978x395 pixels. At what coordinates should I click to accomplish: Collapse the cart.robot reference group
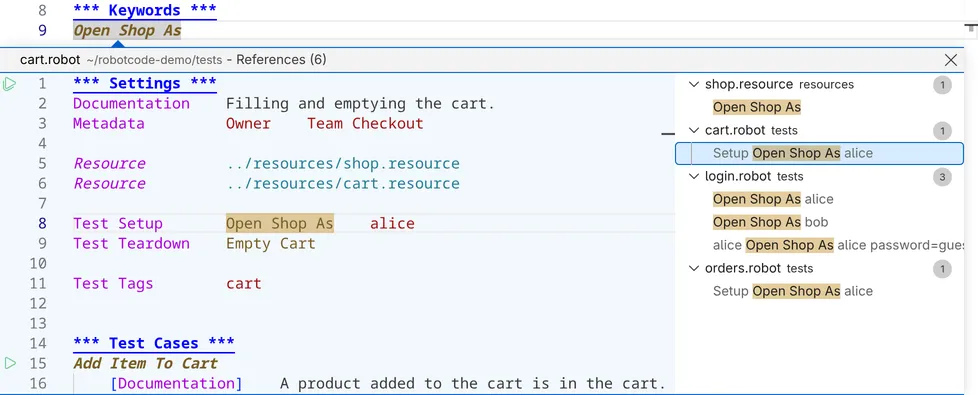[x=694, y=130]
